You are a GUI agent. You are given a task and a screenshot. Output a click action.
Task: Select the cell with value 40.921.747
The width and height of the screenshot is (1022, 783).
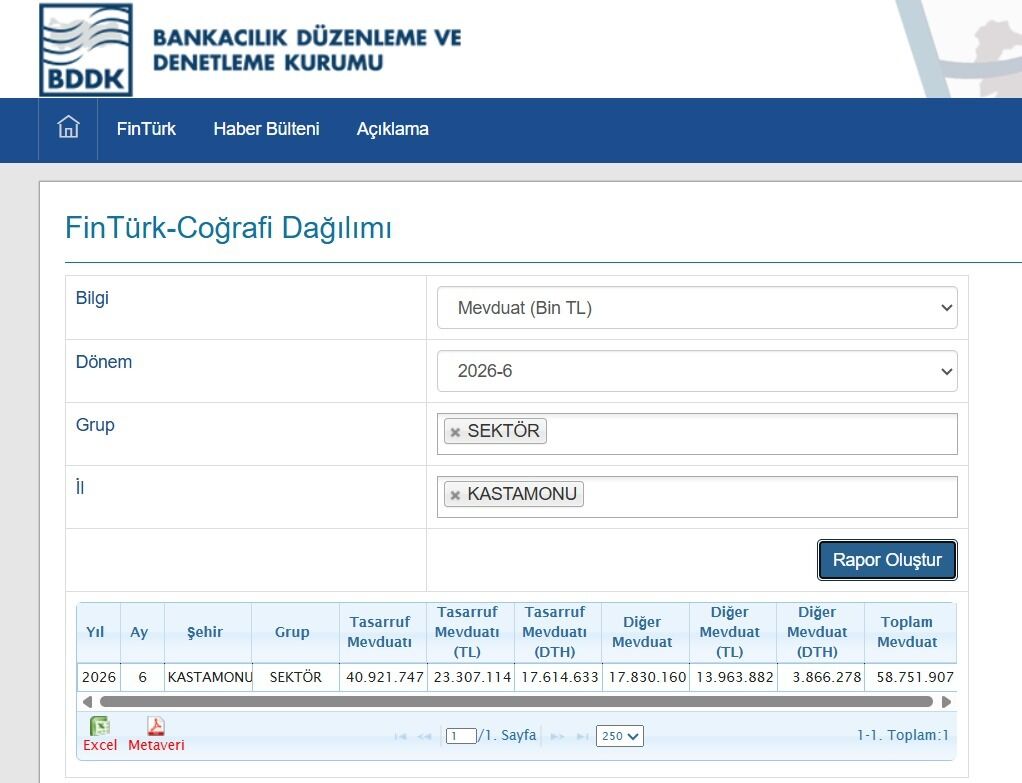click(x=385, y=677)
